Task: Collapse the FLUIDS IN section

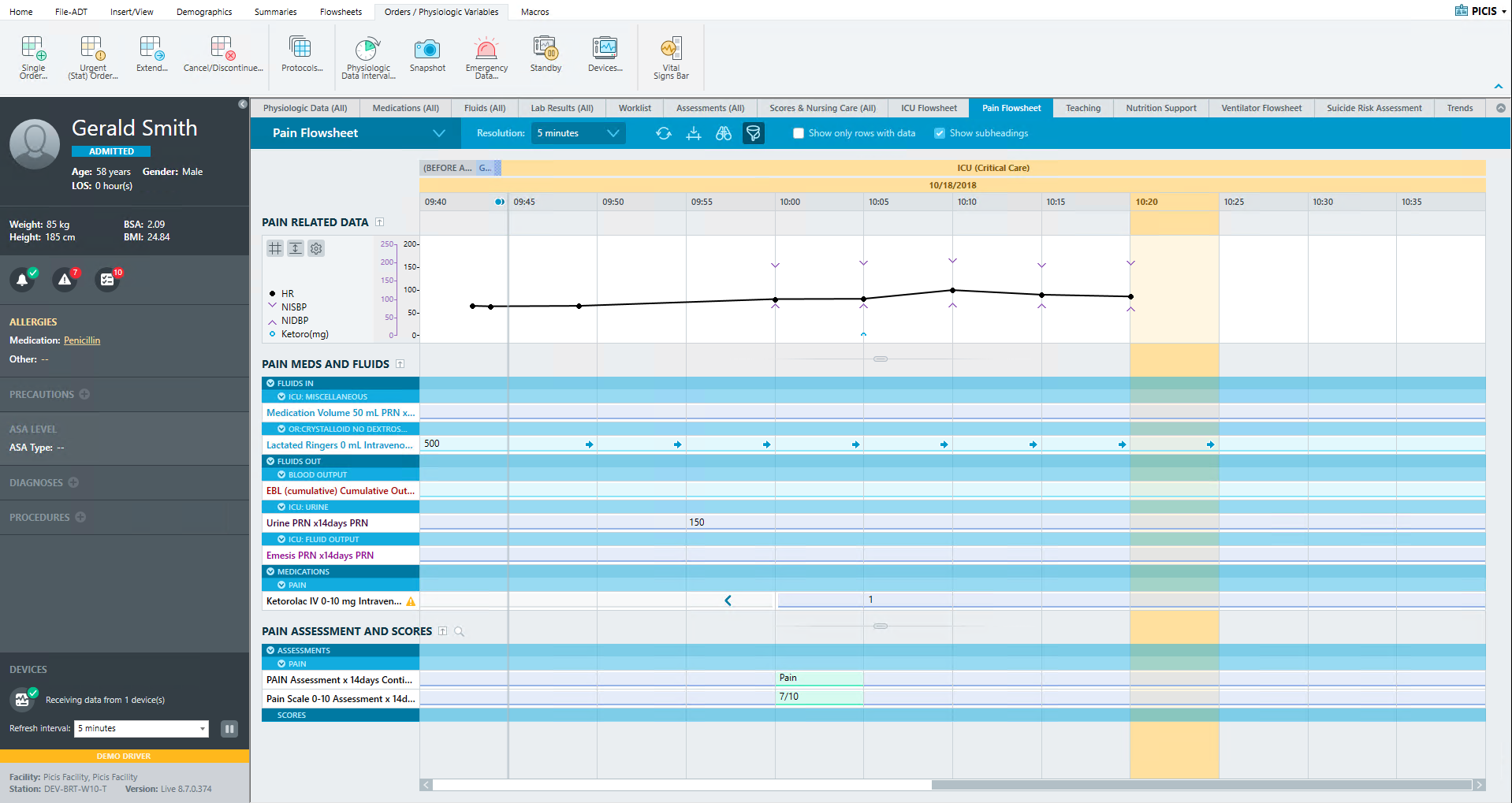Action: coord(270,384)
